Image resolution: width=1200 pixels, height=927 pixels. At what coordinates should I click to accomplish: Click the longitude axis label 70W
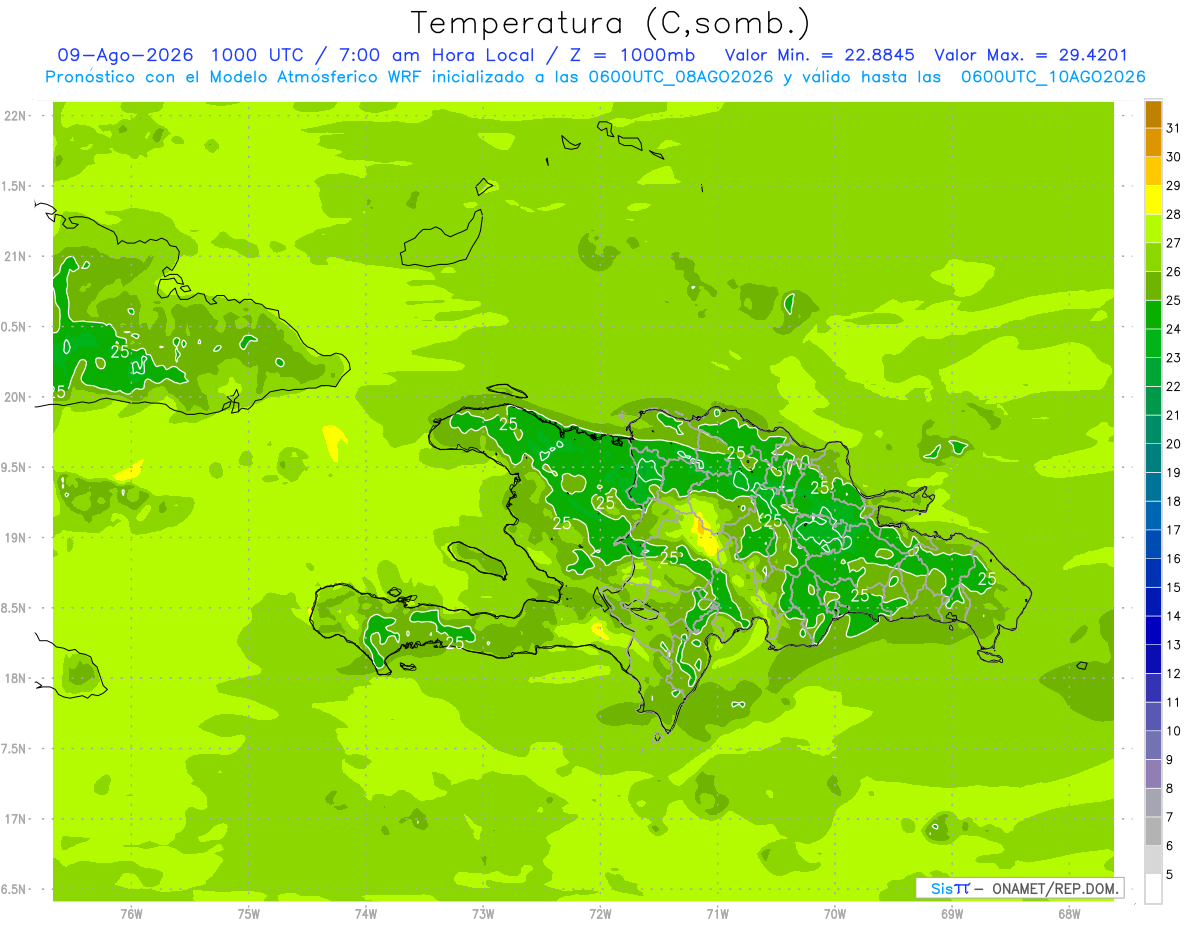coord(835,914)
